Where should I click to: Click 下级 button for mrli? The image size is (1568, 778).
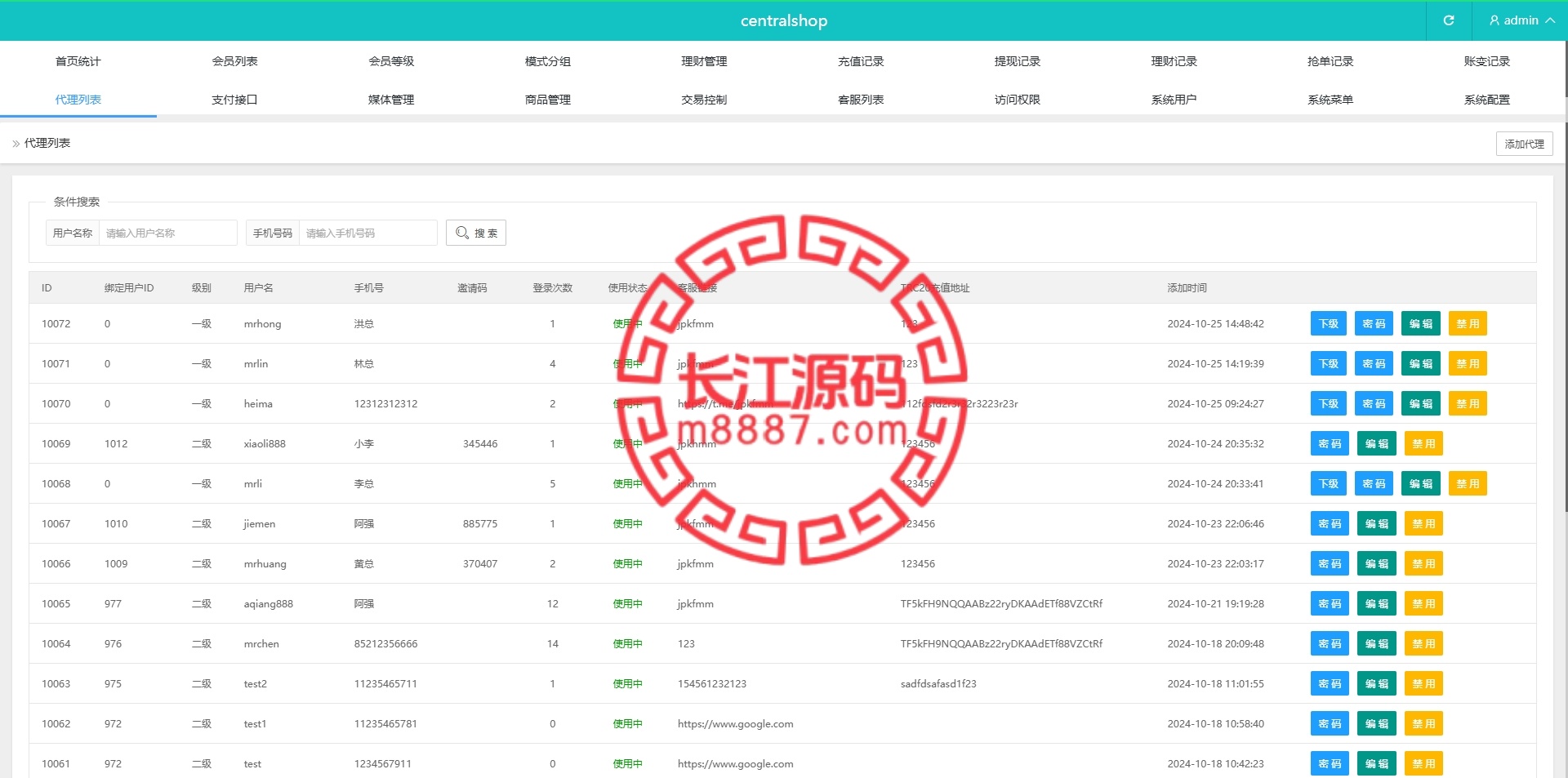point(1330,483)
